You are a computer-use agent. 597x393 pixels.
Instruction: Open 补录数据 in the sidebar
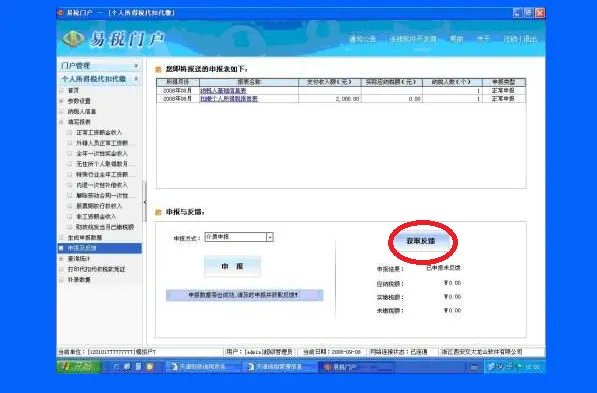pyautogui.click(x=79, y=280)
